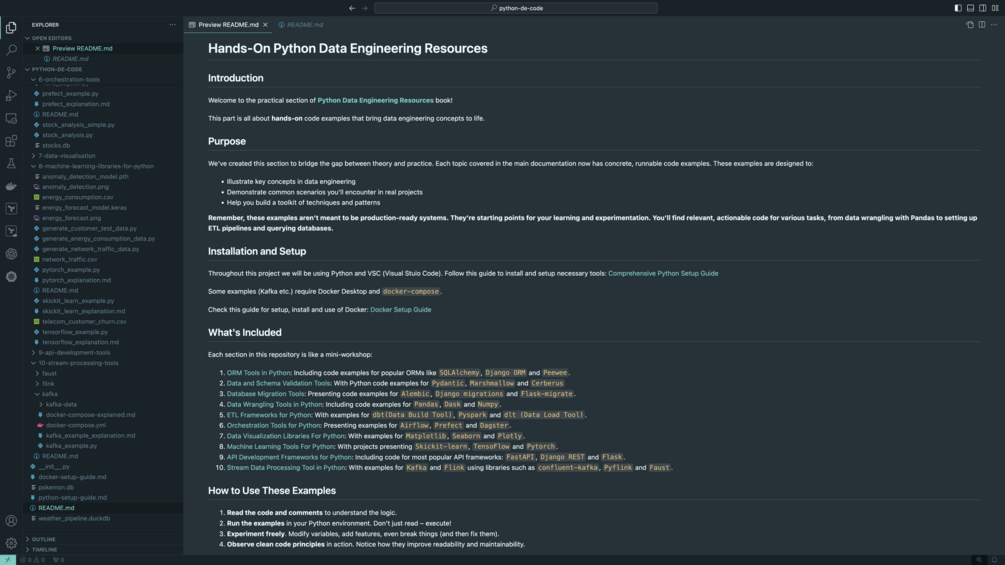Click the errors and warnings status indicator
The height and width of the screenshot is (565, 1005).
[33, 560]
